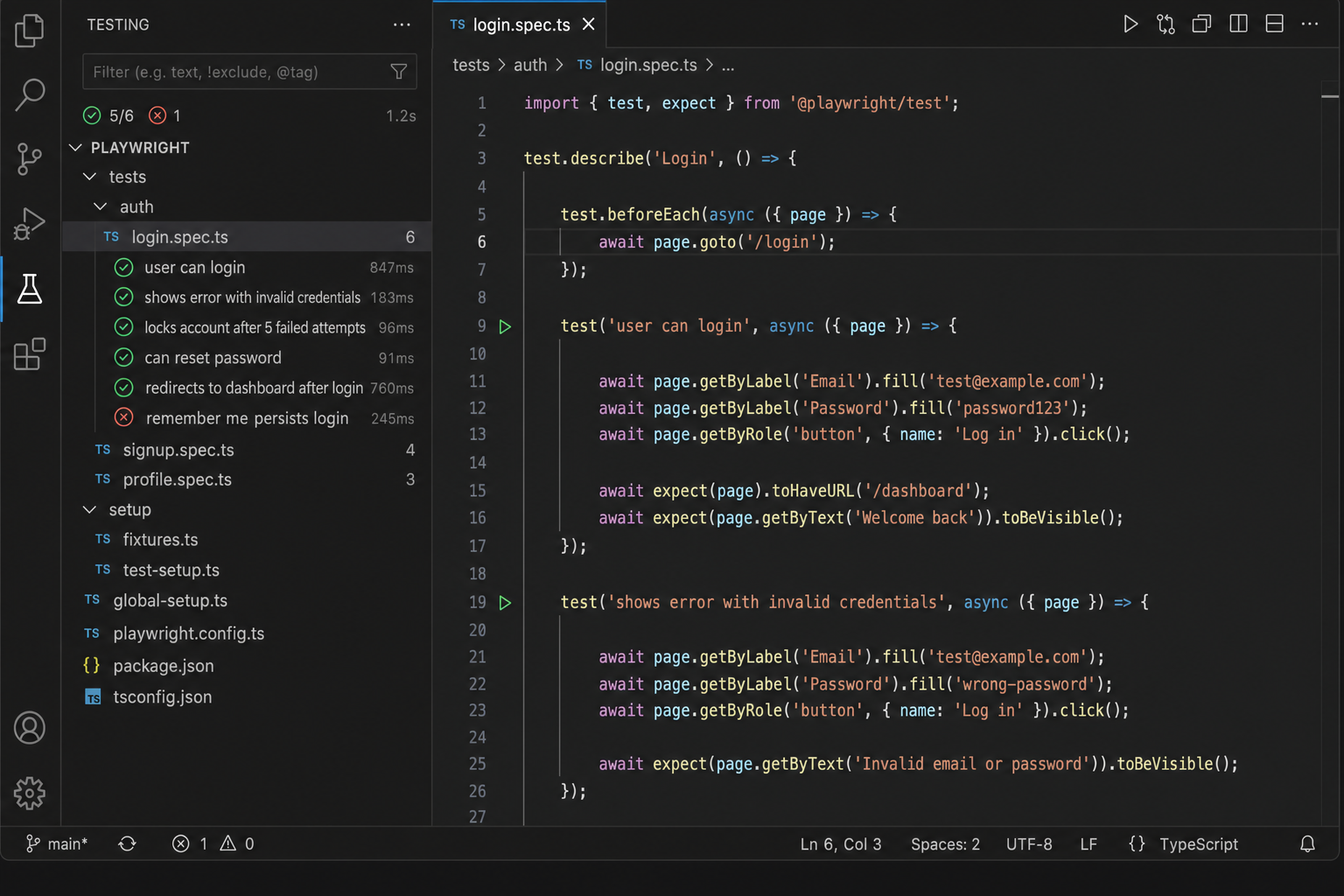Click the 1.2s test duration text
Viewport: 1344px width, 896px height.
coord(401,115)
